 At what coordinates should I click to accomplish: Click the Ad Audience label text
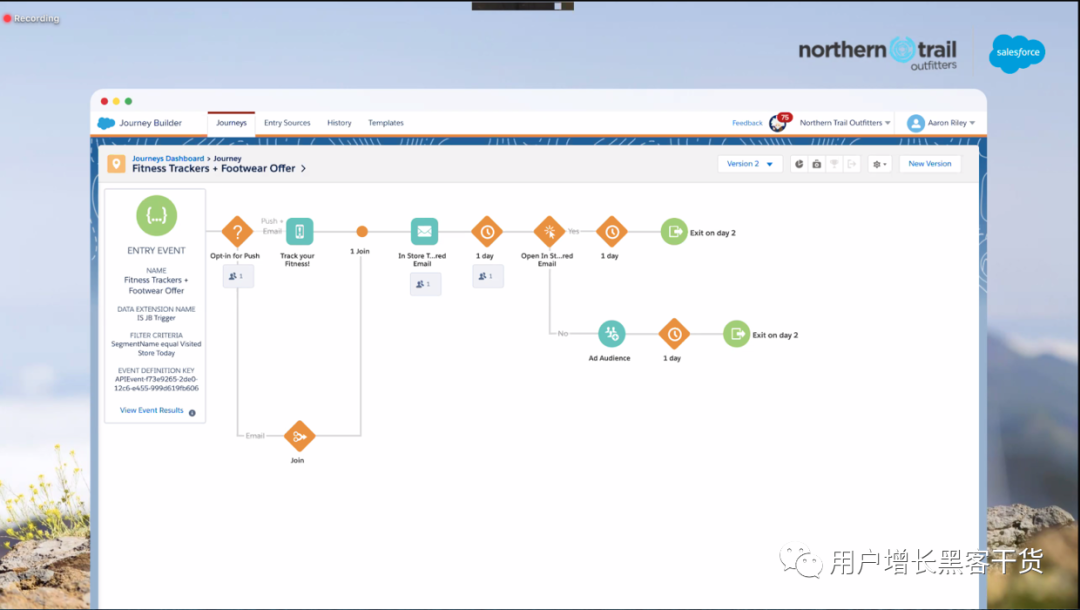(x=610, y=358)
